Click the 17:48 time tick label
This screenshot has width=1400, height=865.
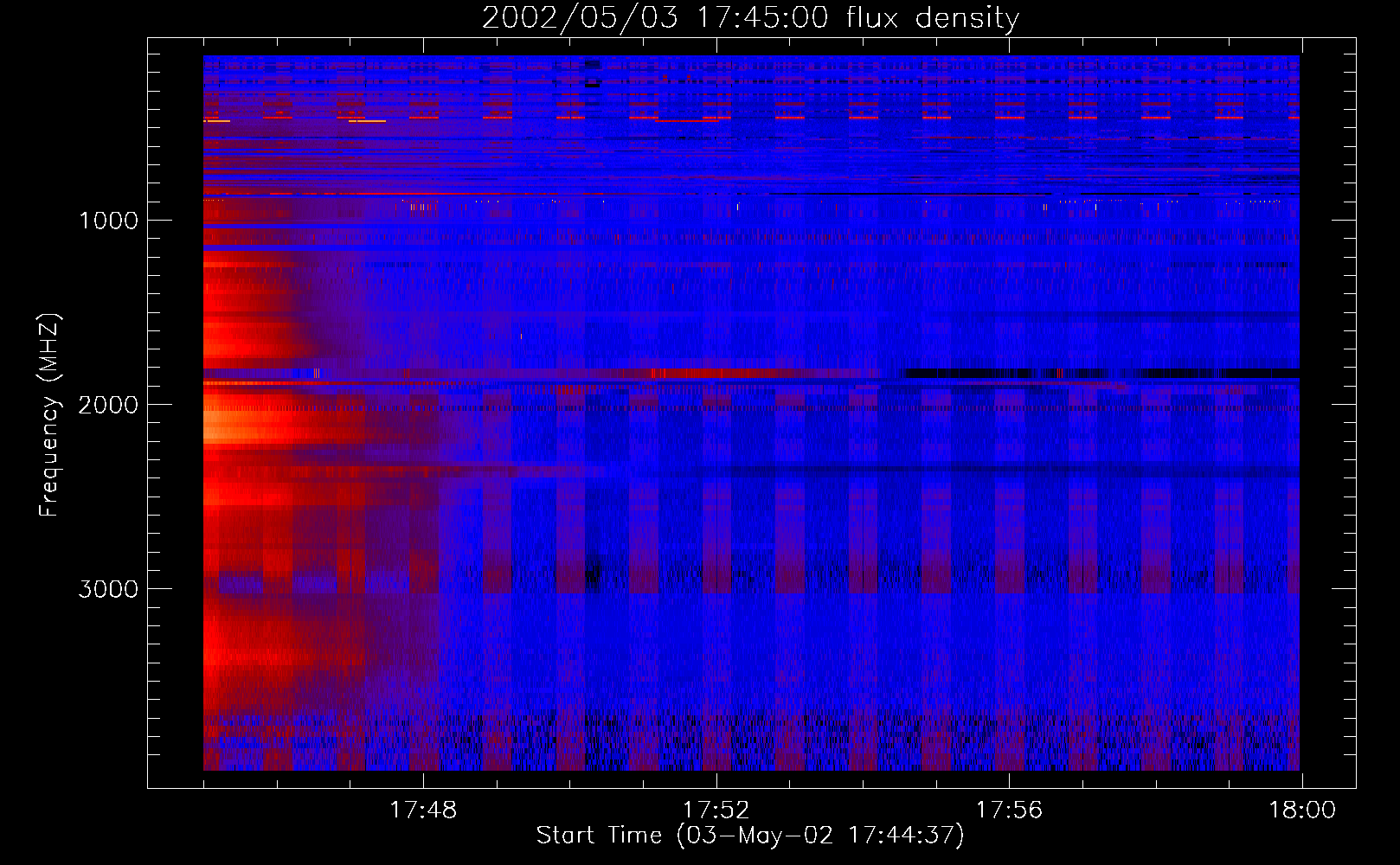pyautogui.click(x=423, y=811)
